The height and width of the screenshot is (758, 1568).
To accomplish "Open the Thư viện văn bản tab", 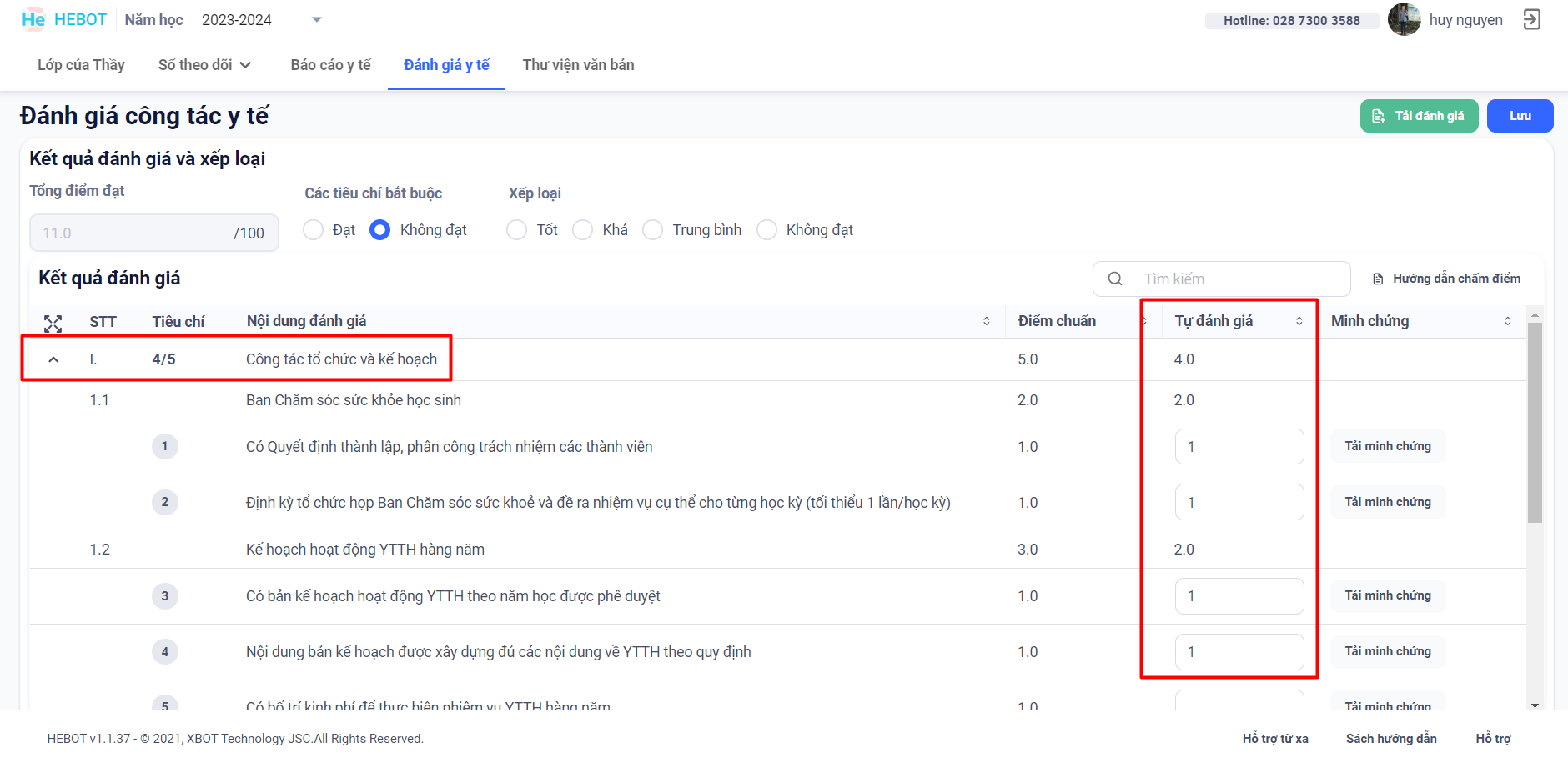I will (x=578, y=65).
